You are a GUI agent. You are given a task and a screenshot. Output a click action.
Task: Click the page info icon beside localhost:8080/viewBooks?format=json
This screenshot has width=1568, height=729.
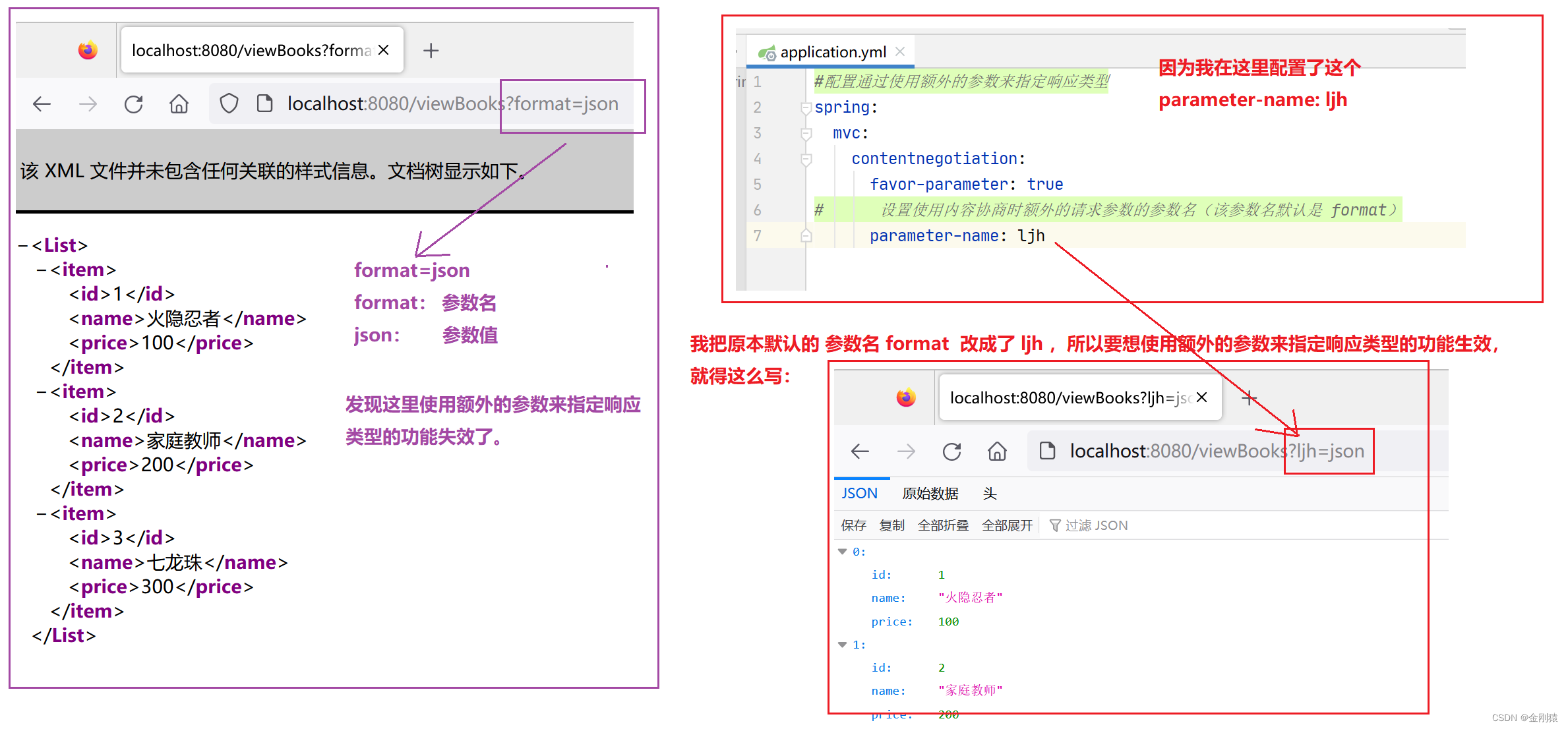tap(264, 103)
